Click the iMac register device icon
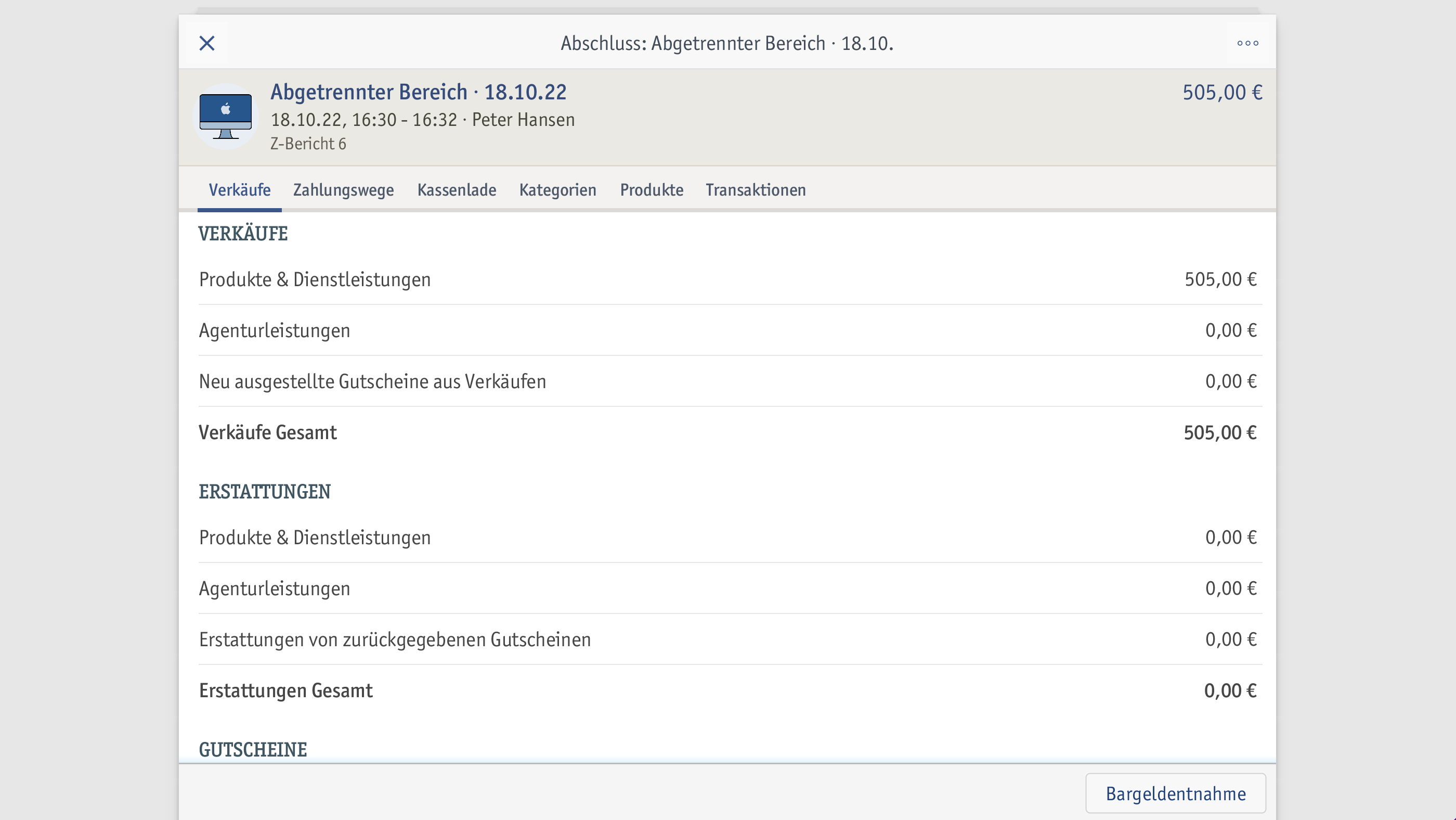 pyautogui.click(x=226, y=117)
